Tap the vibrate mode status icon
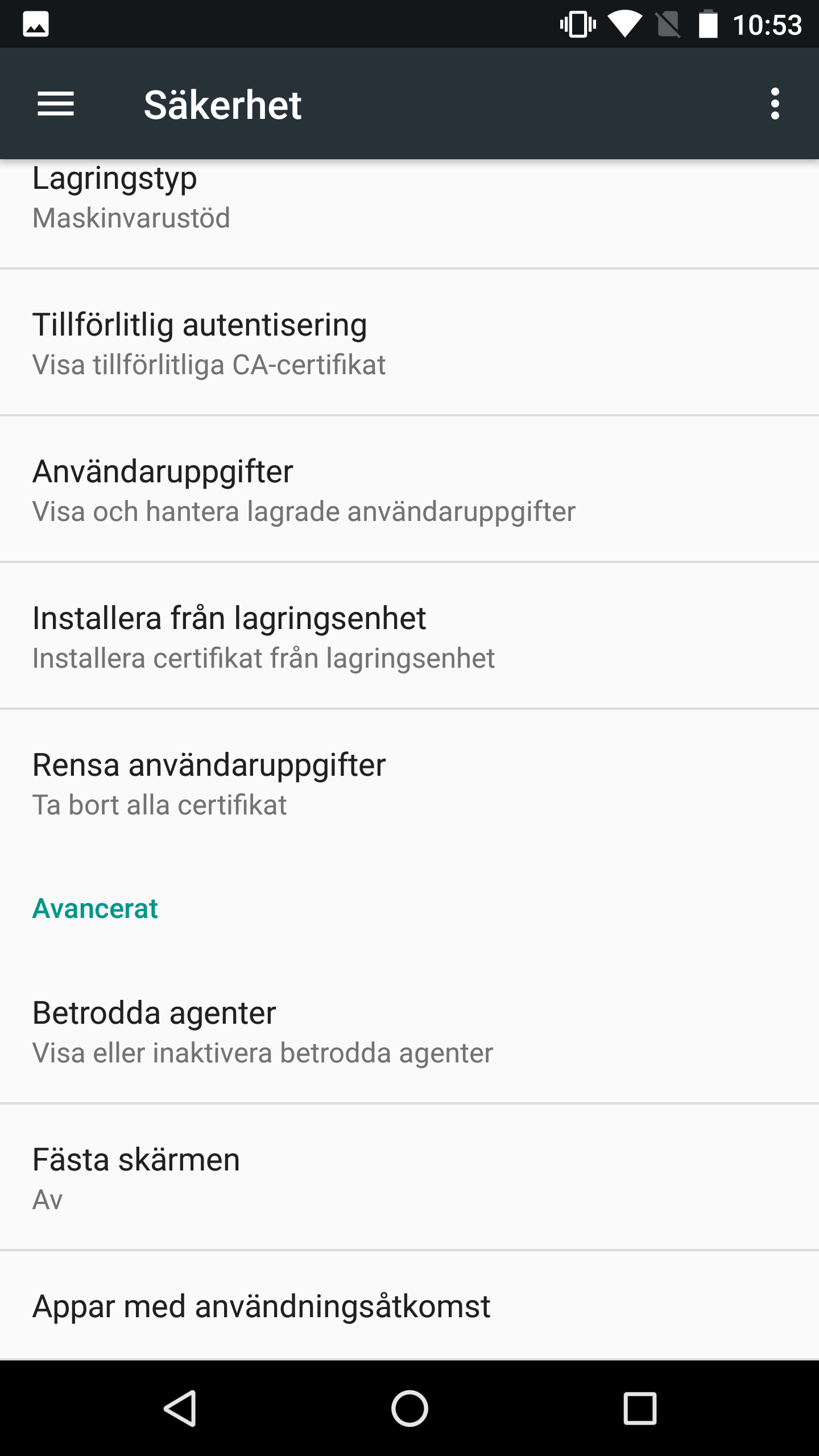 [578, 24]
